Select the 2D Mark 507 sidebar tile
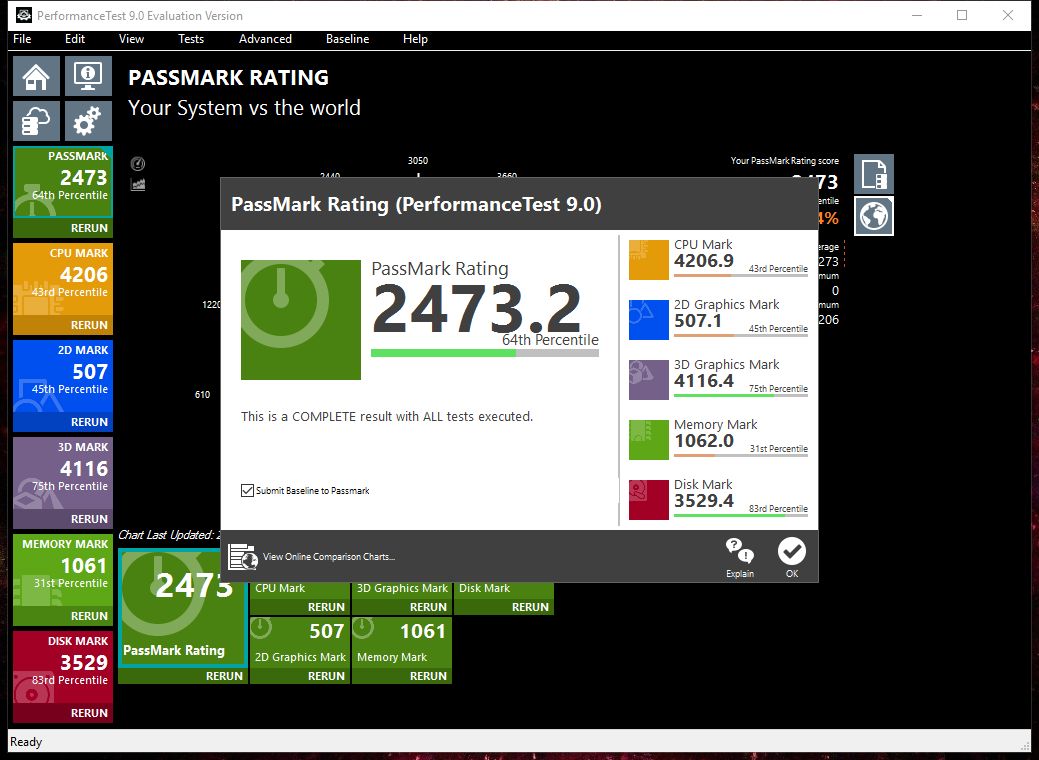Viewport: 1039px width, 760px height. [63, 376]
